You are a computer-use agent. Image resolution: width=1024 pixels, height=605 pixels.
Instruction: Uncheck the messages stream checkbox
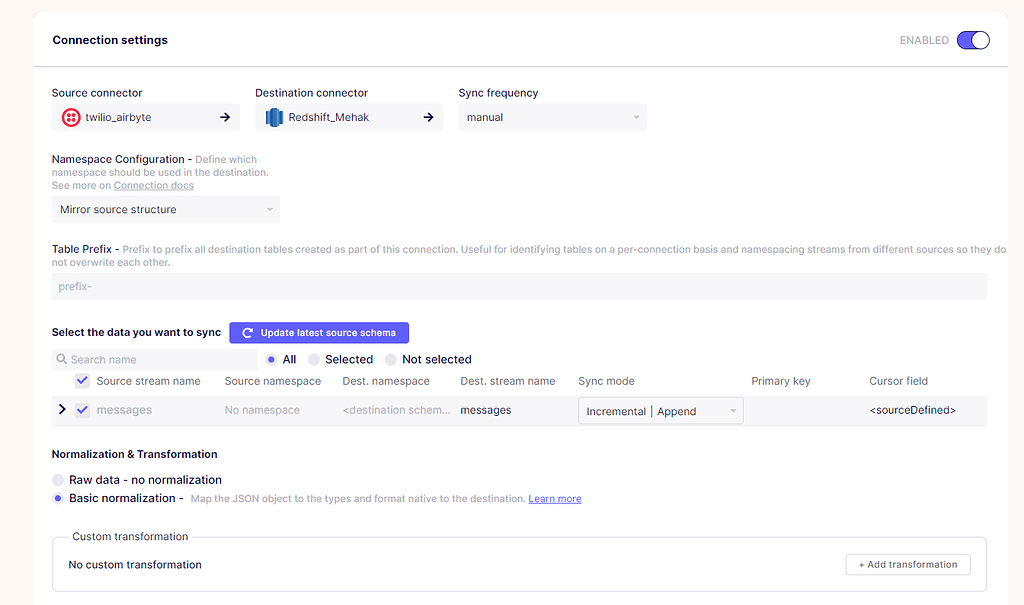tap(82, 410)
